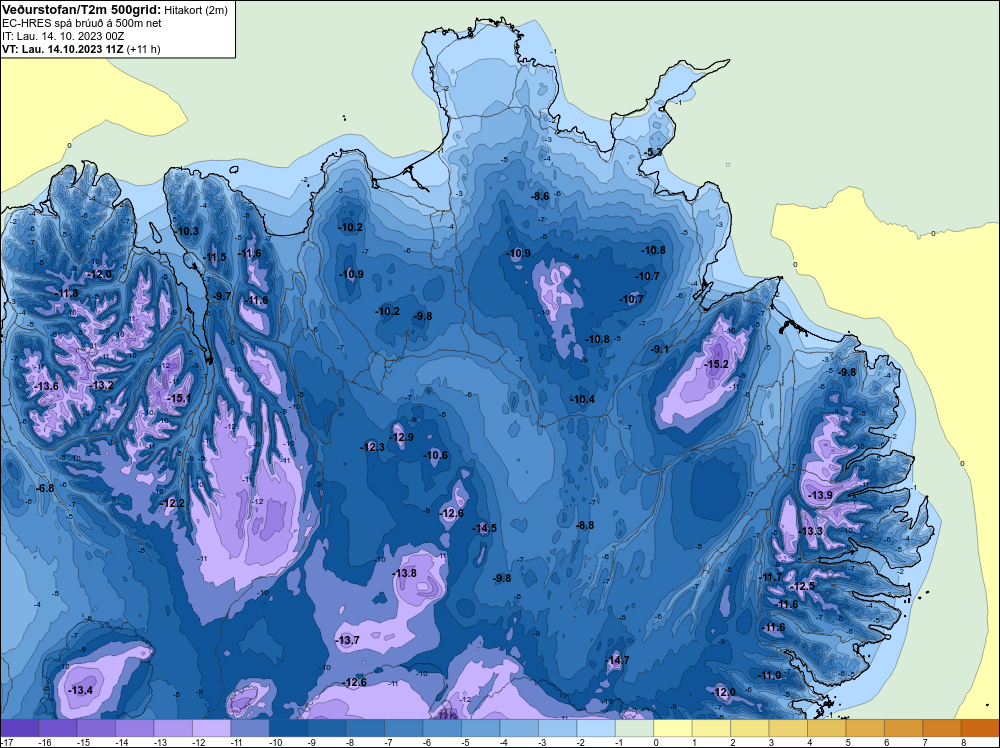1000x748 pixels.
Task: Click the -10.3 temperature value
Action: click(x=187, y=231)
